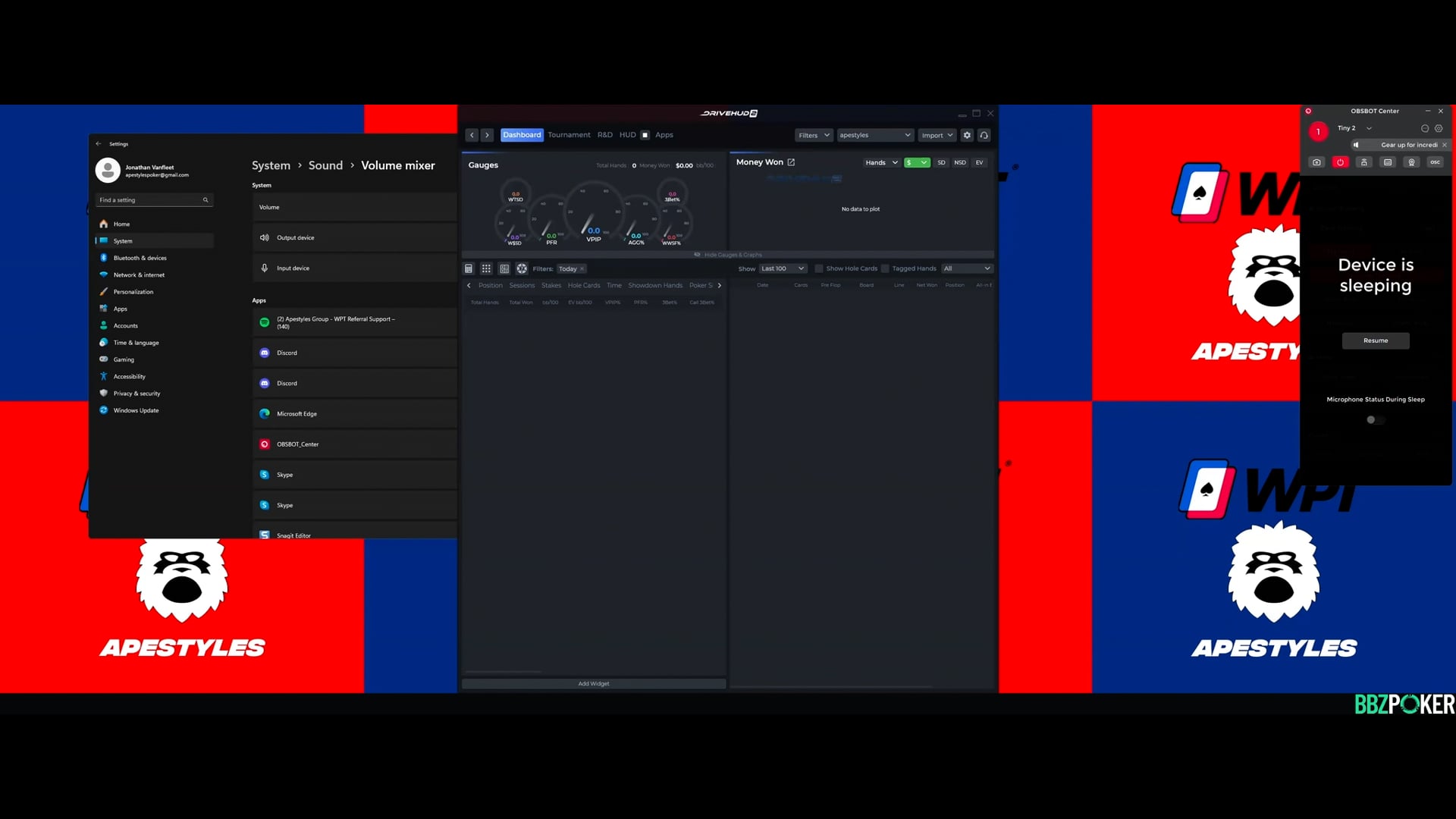Viewport: 1456px width, 819px height.
Task: Toggle Microphone Status During Sleep switch
Action: coord(1375,419)
